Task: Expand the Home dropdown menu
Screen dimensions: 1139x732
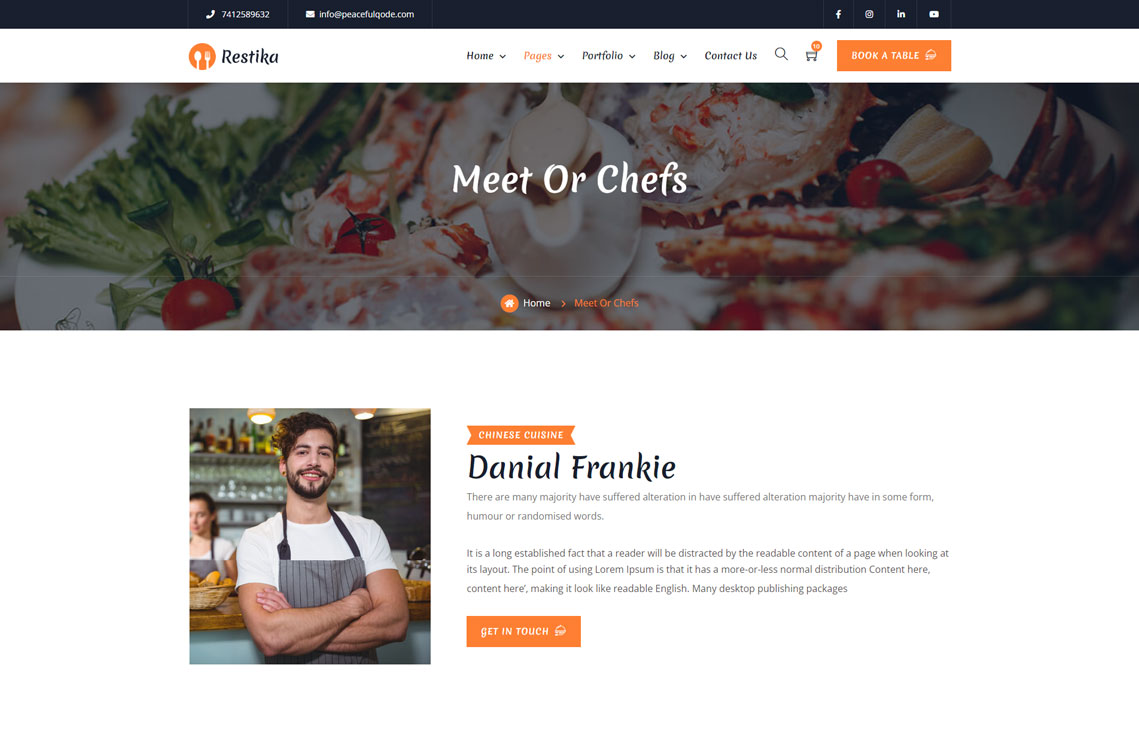Action: 486,56
